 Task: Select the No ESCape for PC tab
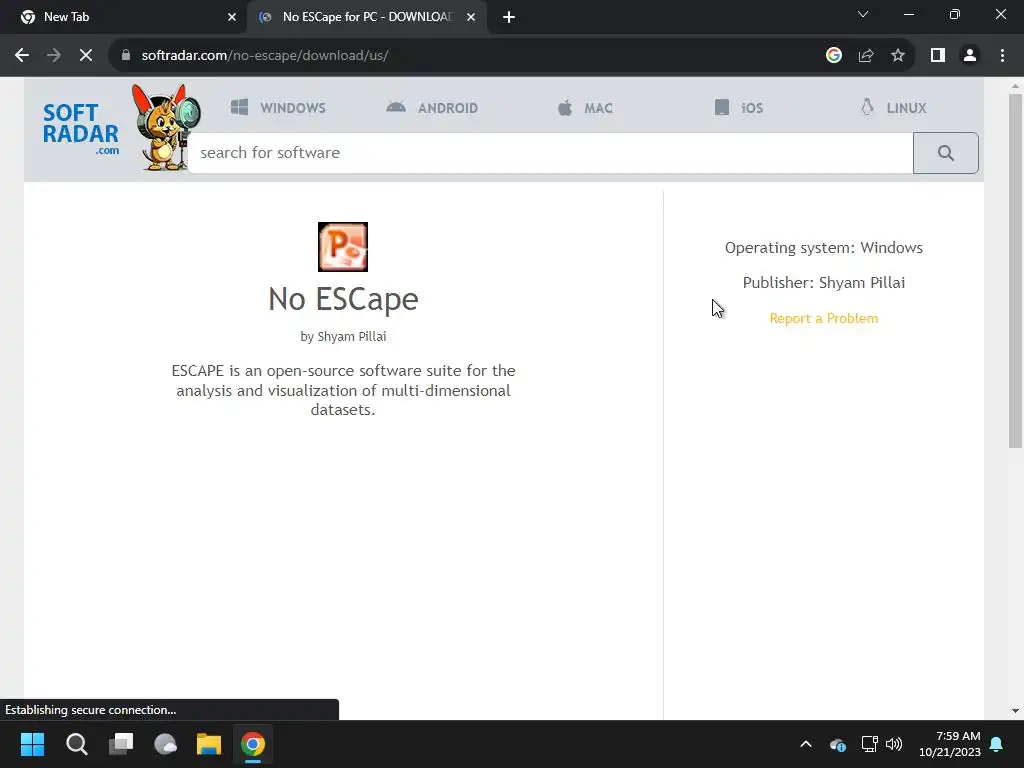click(366, 17)
